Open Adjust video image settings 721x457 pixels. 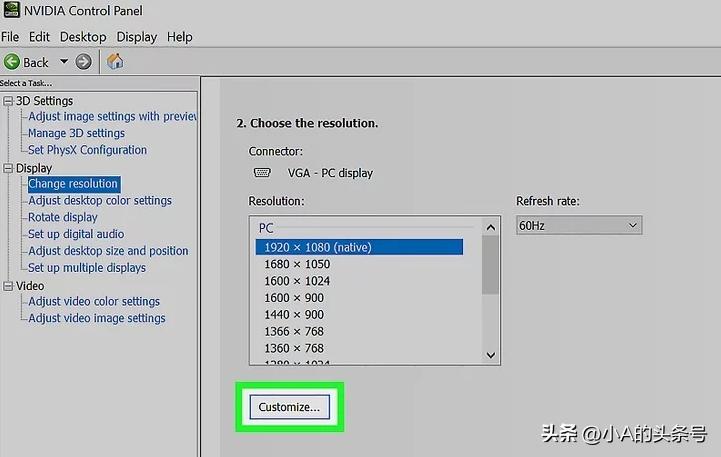97,318
